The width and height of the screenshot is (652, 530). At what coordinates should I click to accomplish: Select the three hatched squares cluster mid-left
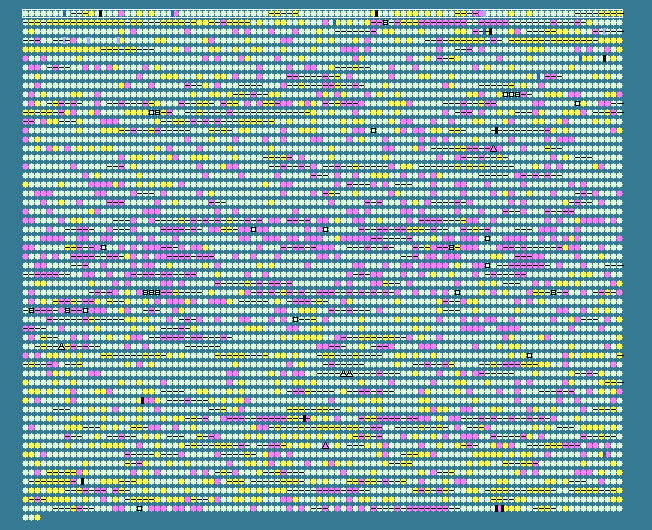click(151, 292)
